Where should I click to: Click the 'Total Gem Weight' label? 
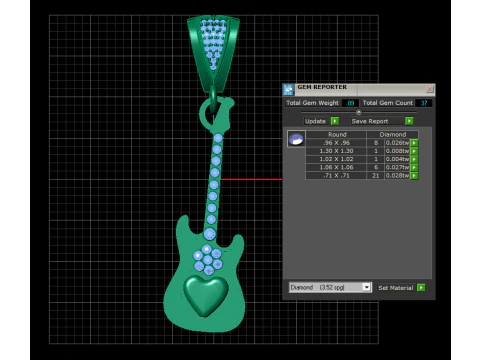coord(312,103)
